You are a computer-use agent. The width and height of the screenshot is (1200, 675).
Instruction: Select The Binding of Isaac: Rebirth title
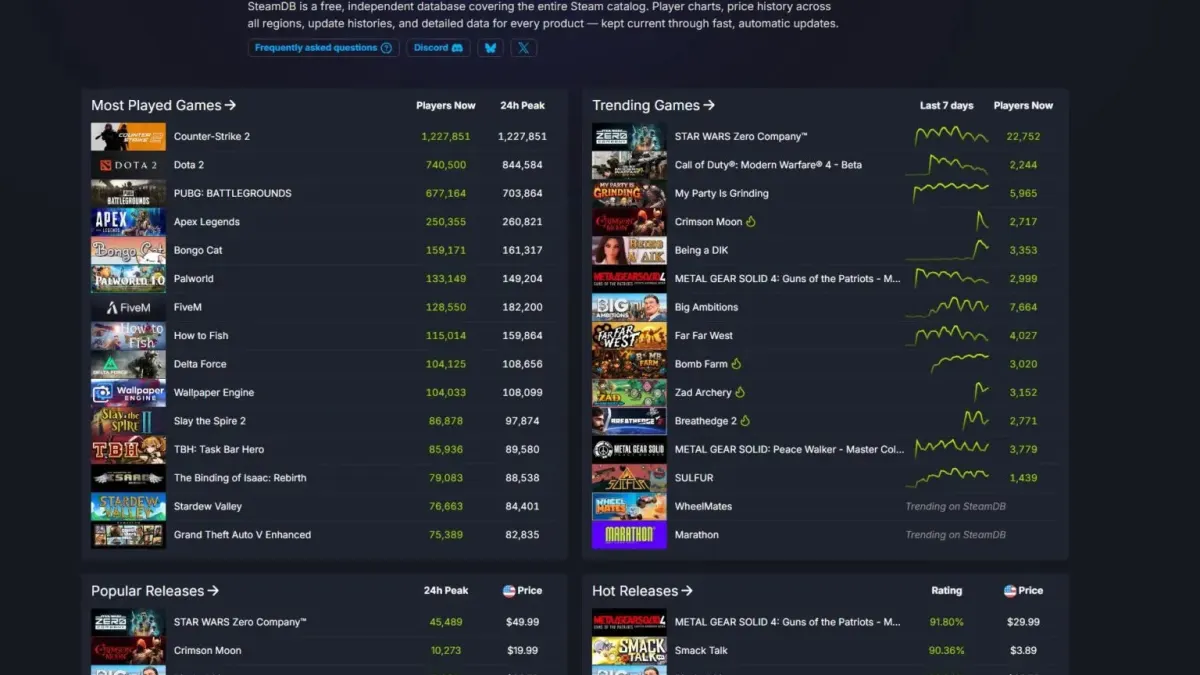(240, 478)
